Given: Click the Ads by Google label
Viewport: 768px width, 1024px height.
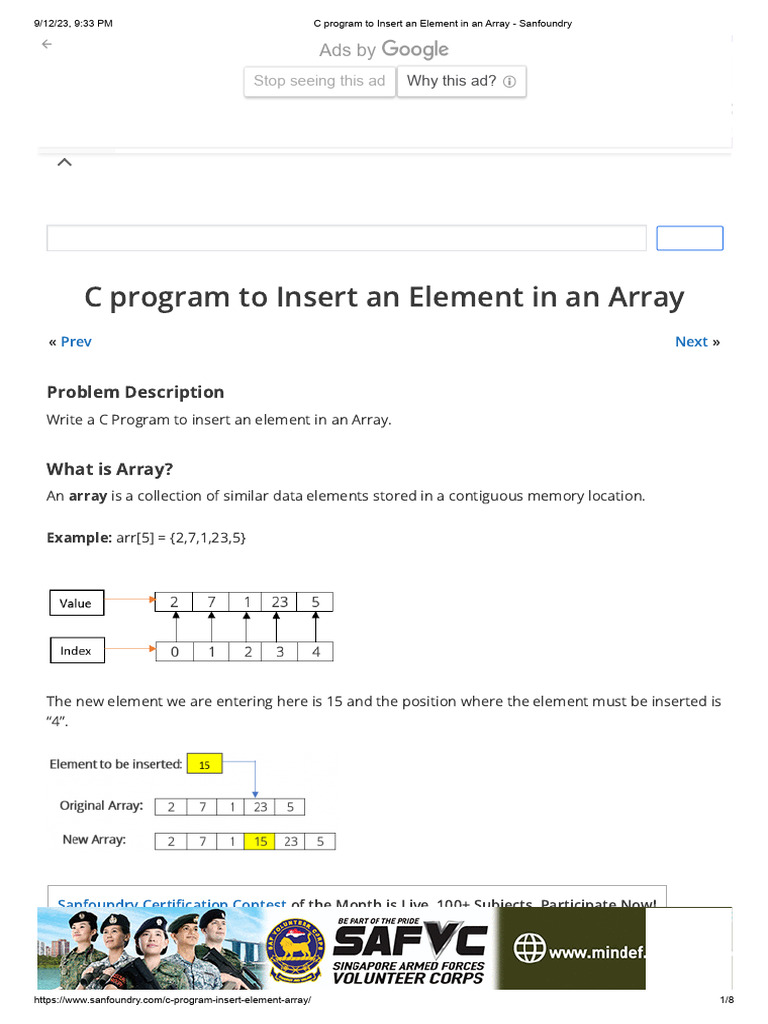Looking at the screenshot, I should 384,50.
